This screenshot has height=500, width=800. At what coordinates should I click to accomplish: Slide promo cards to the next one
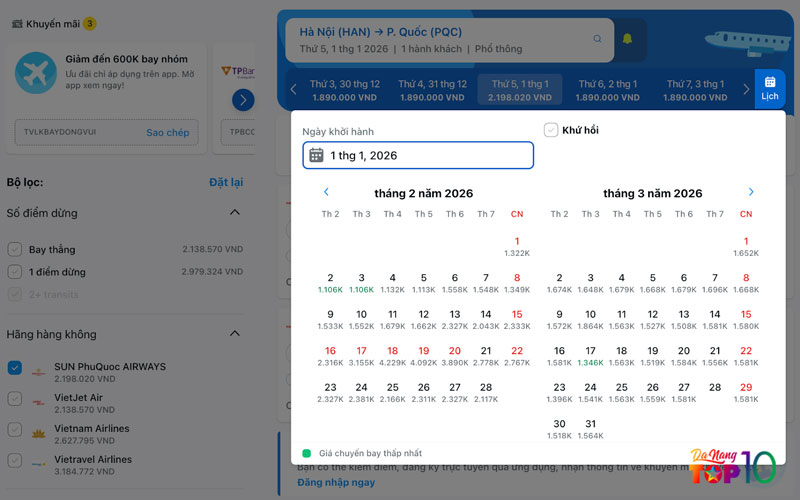point(243,100)
